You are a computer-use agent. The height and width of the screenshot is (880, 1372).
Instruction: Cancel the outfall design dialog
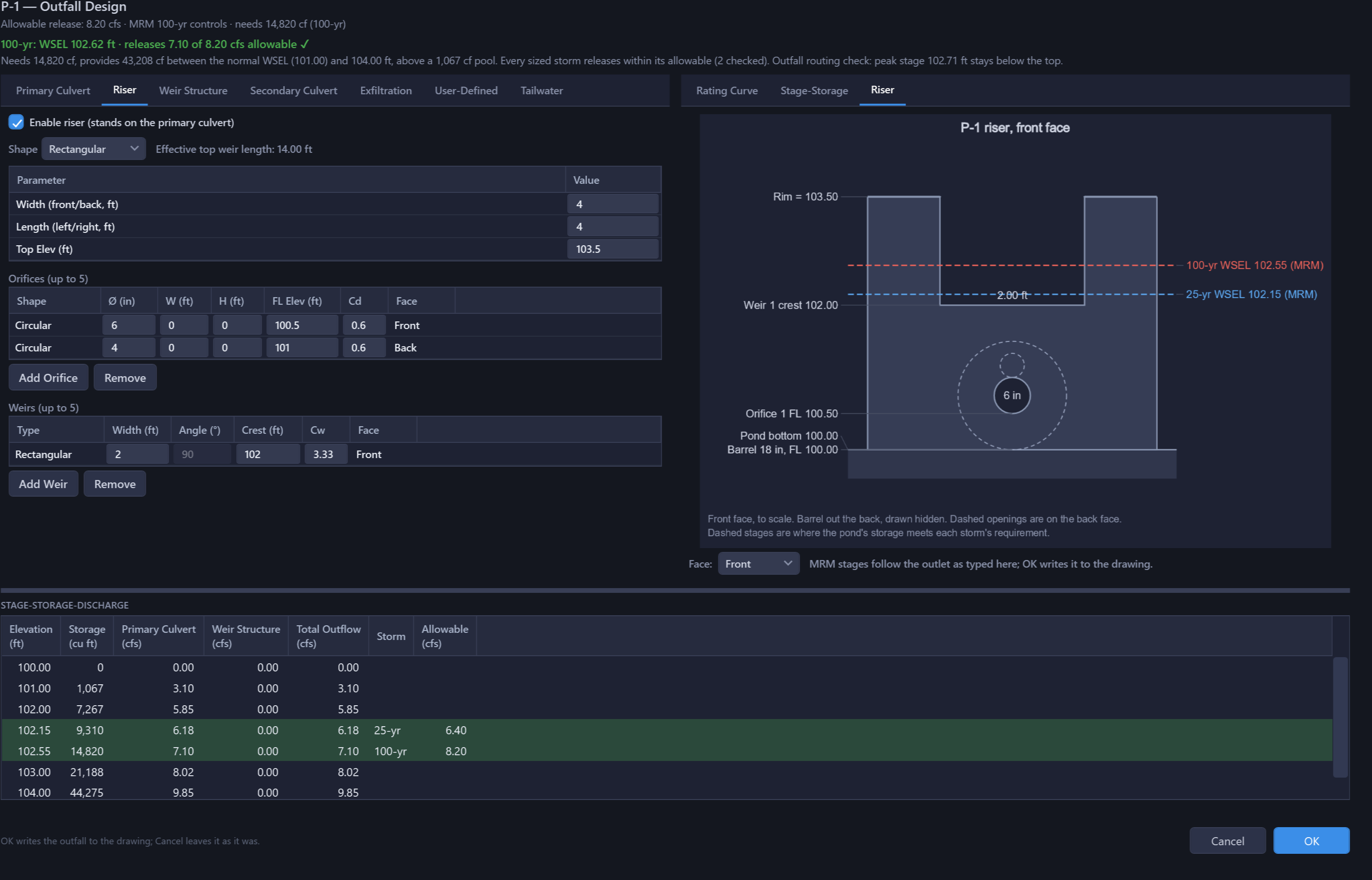(1227, 841)
